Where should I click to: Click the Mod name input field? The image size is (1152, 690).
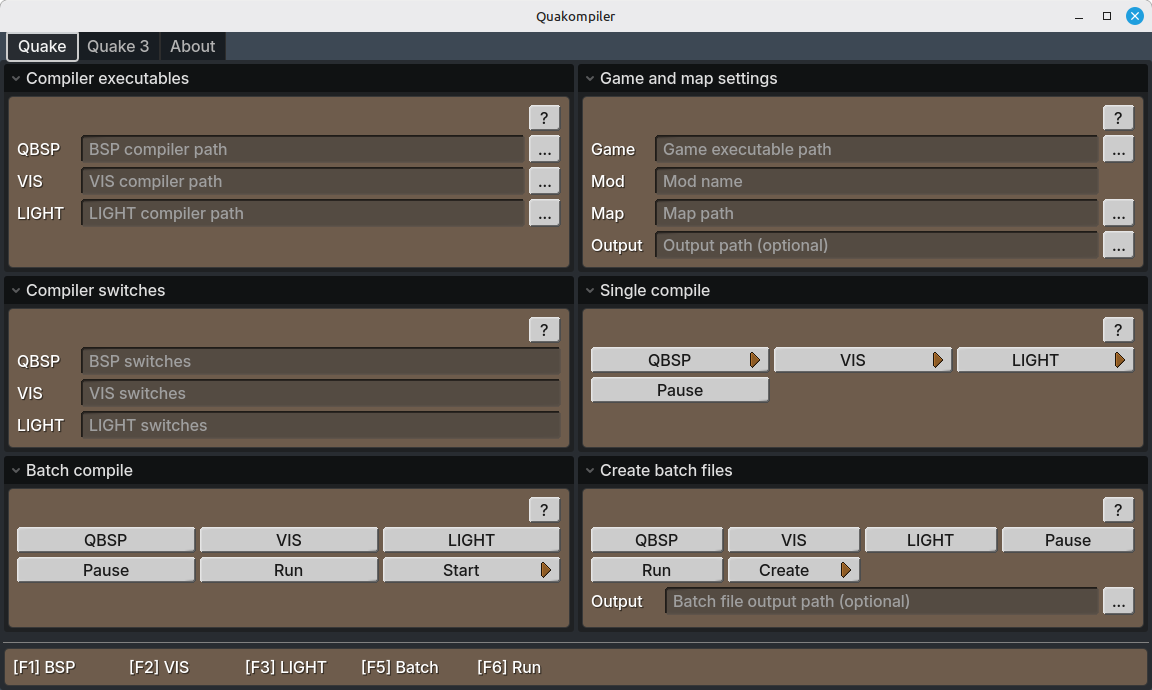(x=876, y=181)
